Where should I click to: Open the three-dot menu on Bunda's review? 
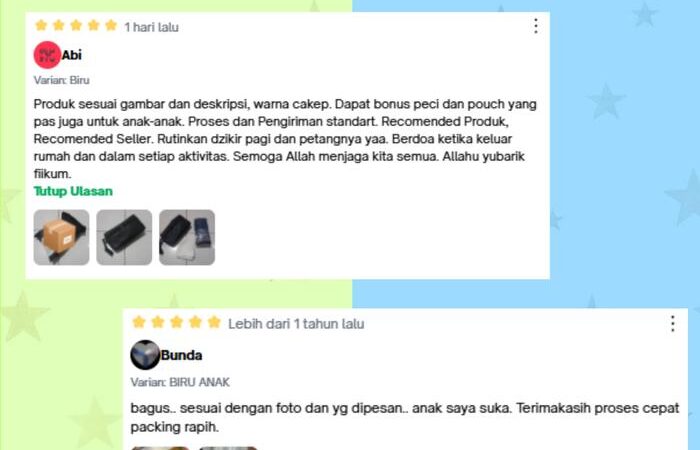[x=672, y=324]
